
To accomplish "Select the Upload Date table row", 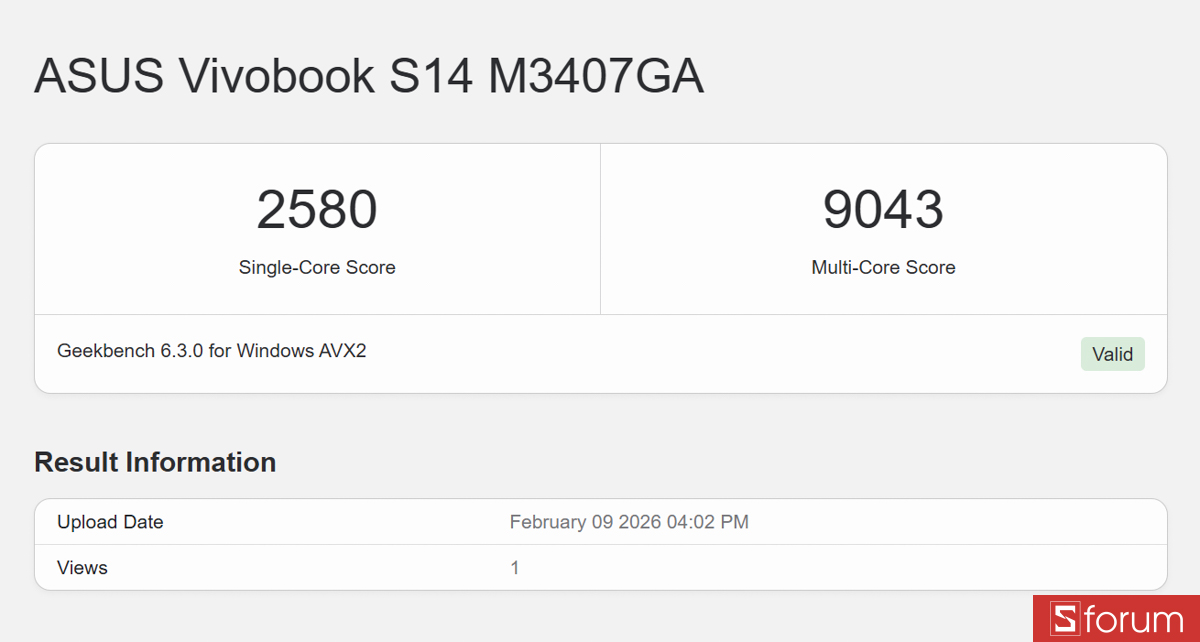I will click(600, 522).
